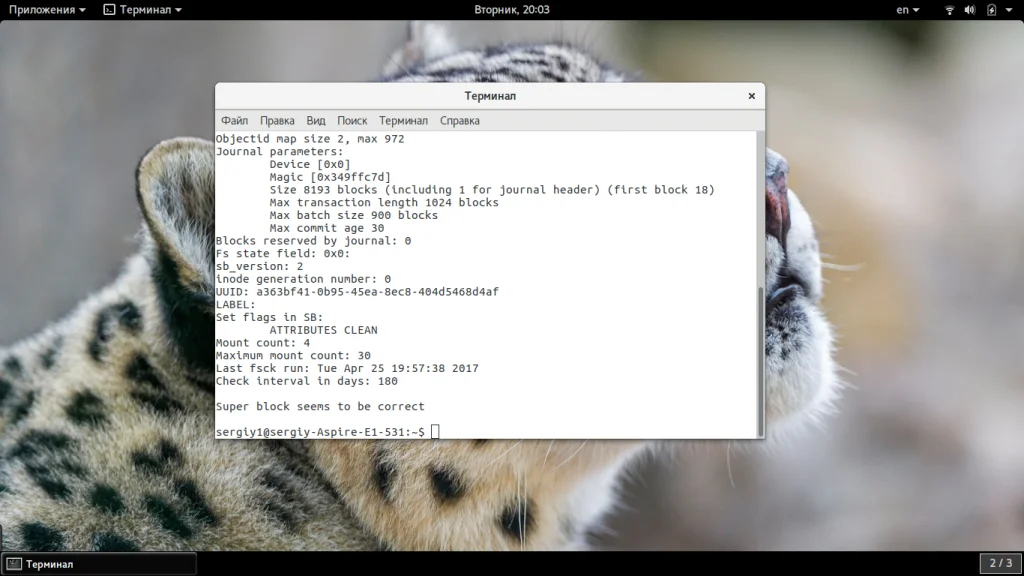Open the Справка help menu
The width and height of the screenshot is (1024, 576).
[460, 121]
